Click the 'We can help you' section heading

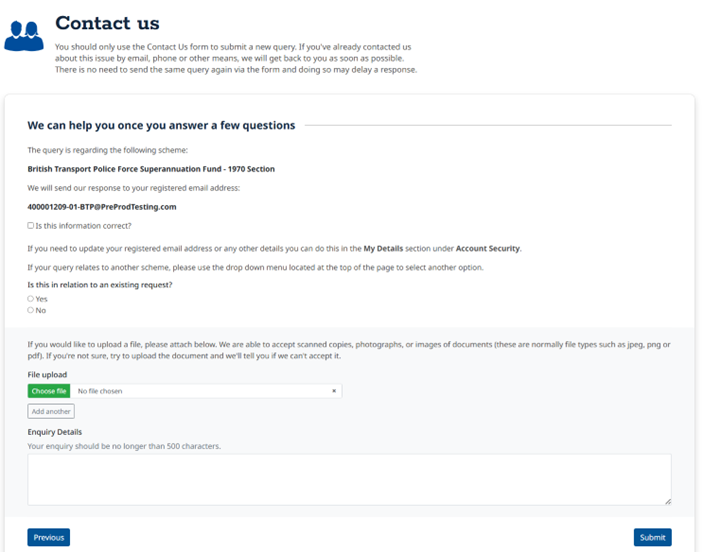tap(161, 126)
